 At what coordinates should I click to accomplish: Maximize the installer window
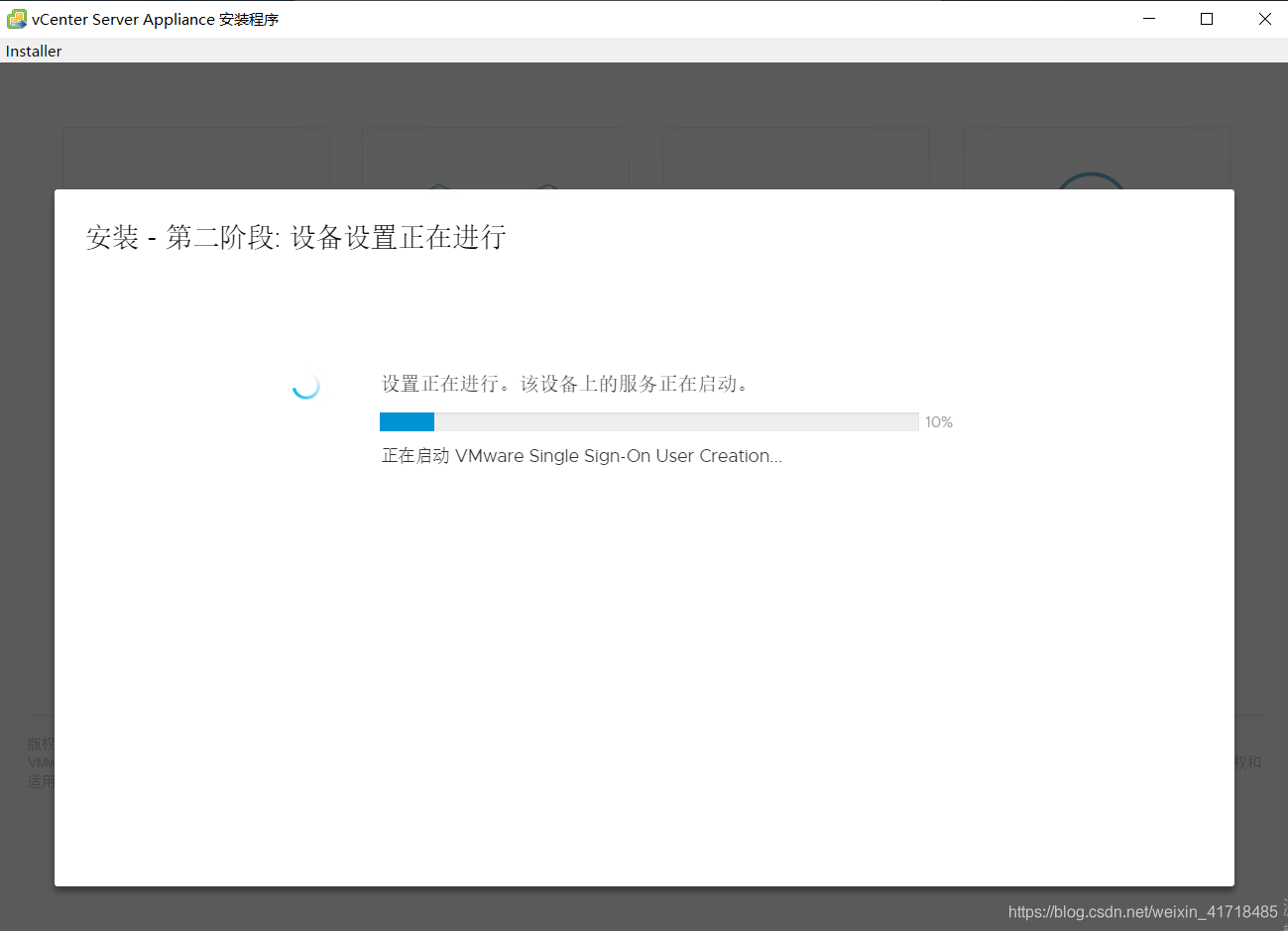click(1207, 19)
